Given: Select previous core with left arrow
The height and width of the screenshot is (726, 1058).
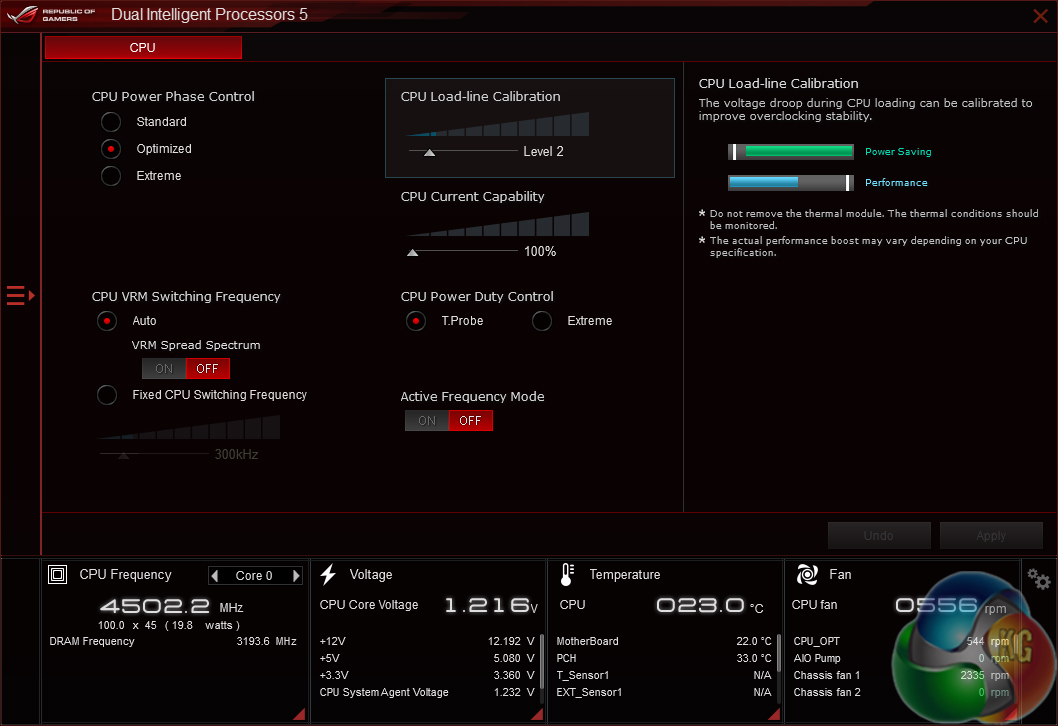Looking at the screenshot, I should [x=215, y=576].
